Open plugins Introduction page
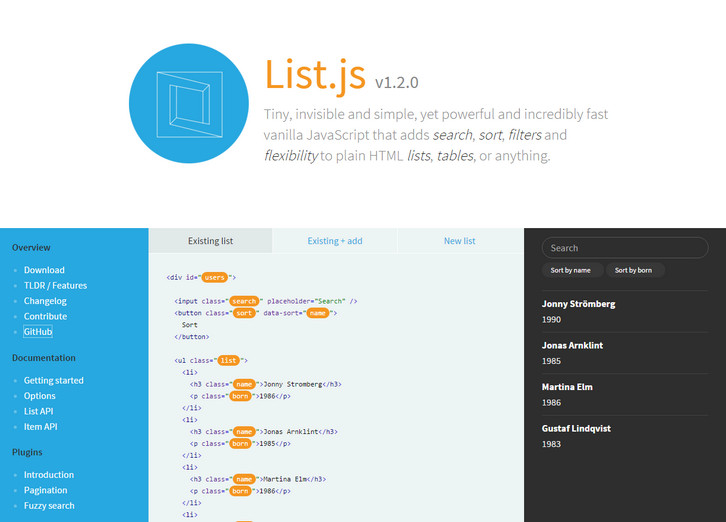Screen dimensions: 726x522 click(x=49, y=475)
